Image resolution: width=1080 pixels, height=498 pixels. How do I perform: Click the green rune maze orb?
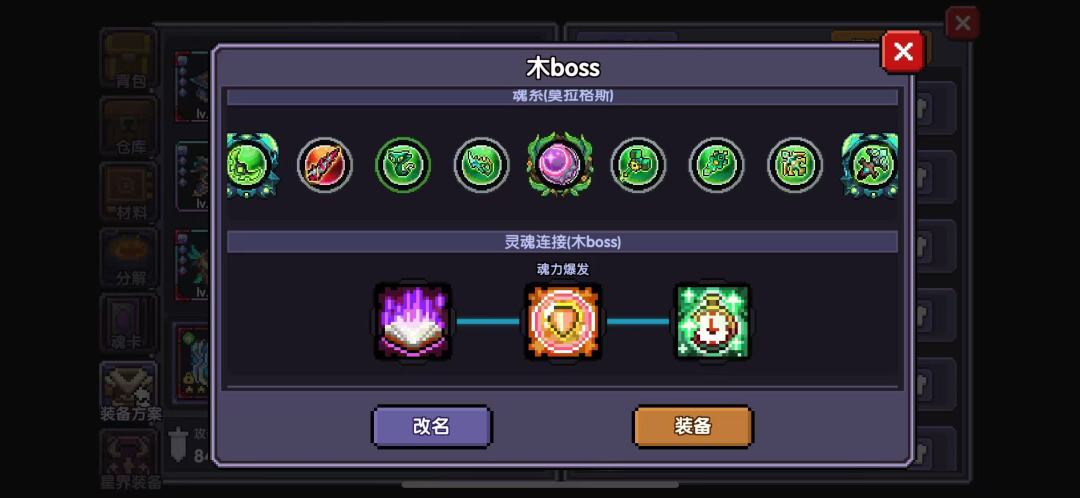pyautogui.click(x=795, y=165)
